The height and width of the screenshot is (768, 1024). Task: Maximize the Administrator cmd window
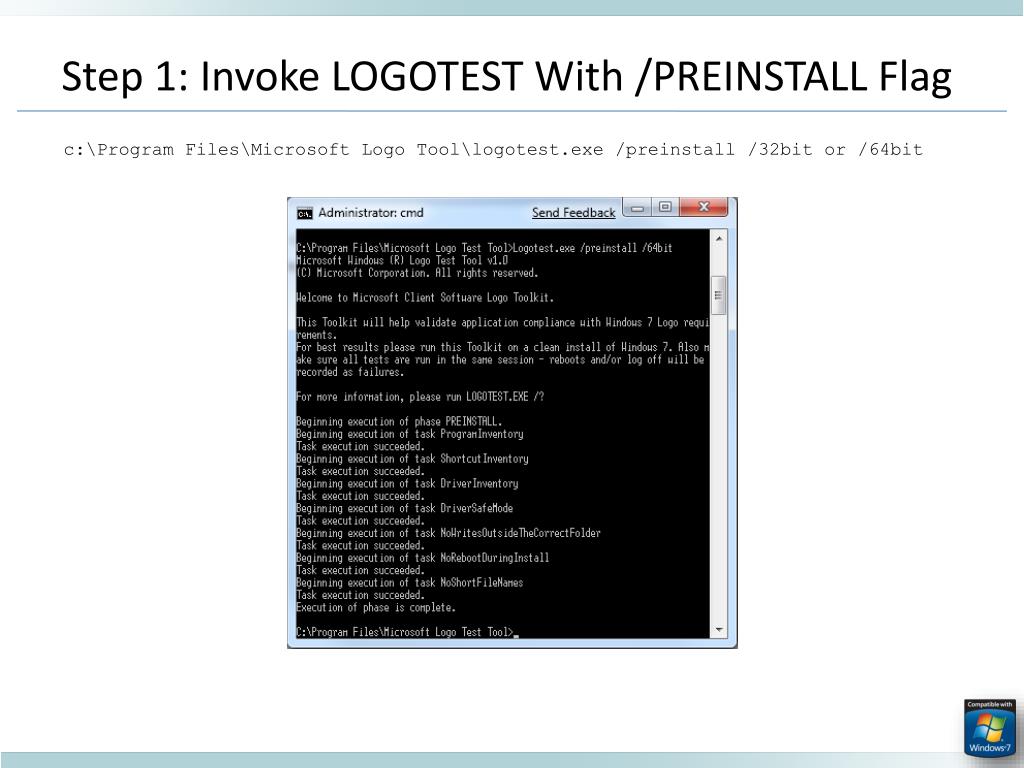[x=665, y=207]
